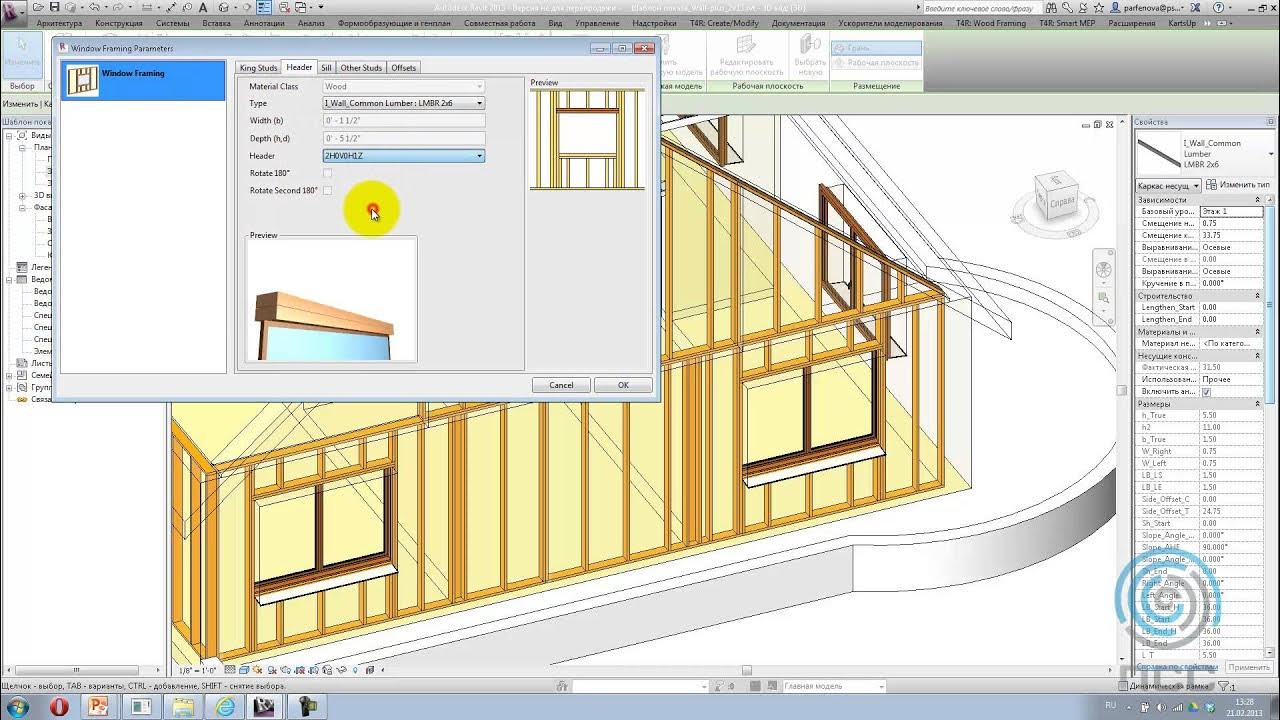
Task: Open the Type dropdown showing LMBR 2x6
Action: [x=404, y=103]
